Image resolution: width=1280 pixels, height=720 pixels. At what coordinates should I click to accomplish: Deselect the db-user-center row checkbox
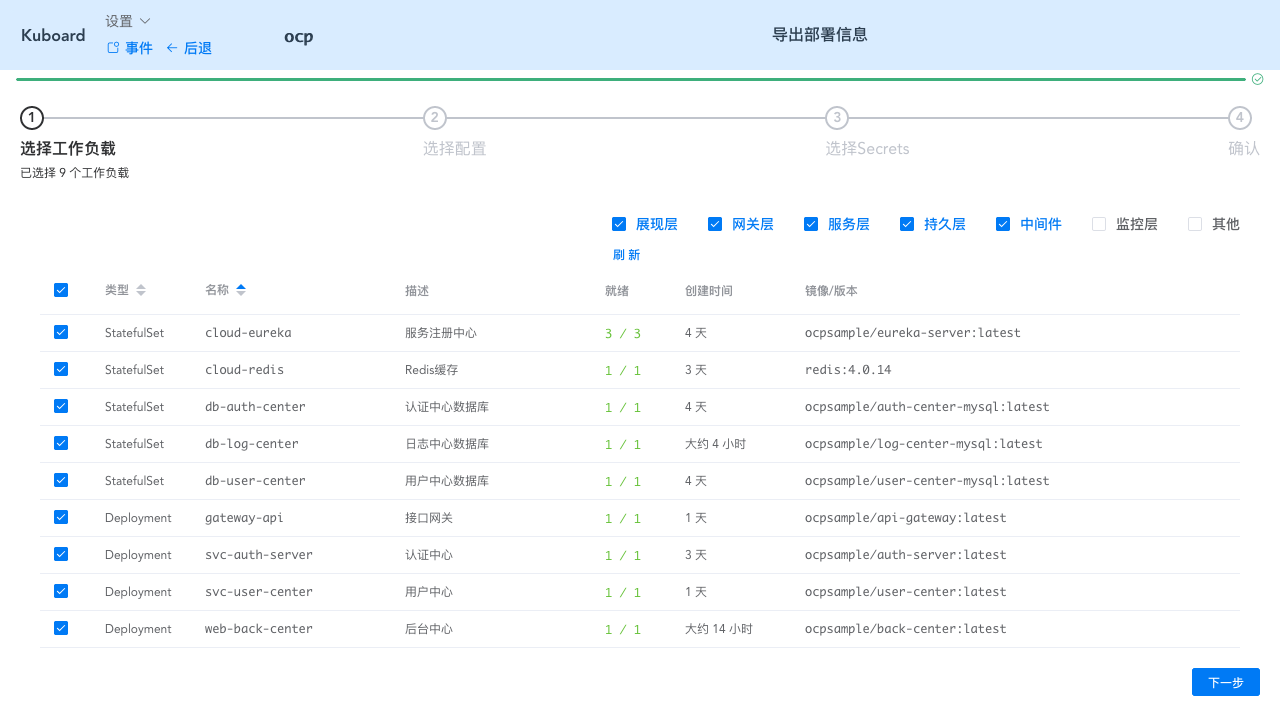tap(61, 480)
